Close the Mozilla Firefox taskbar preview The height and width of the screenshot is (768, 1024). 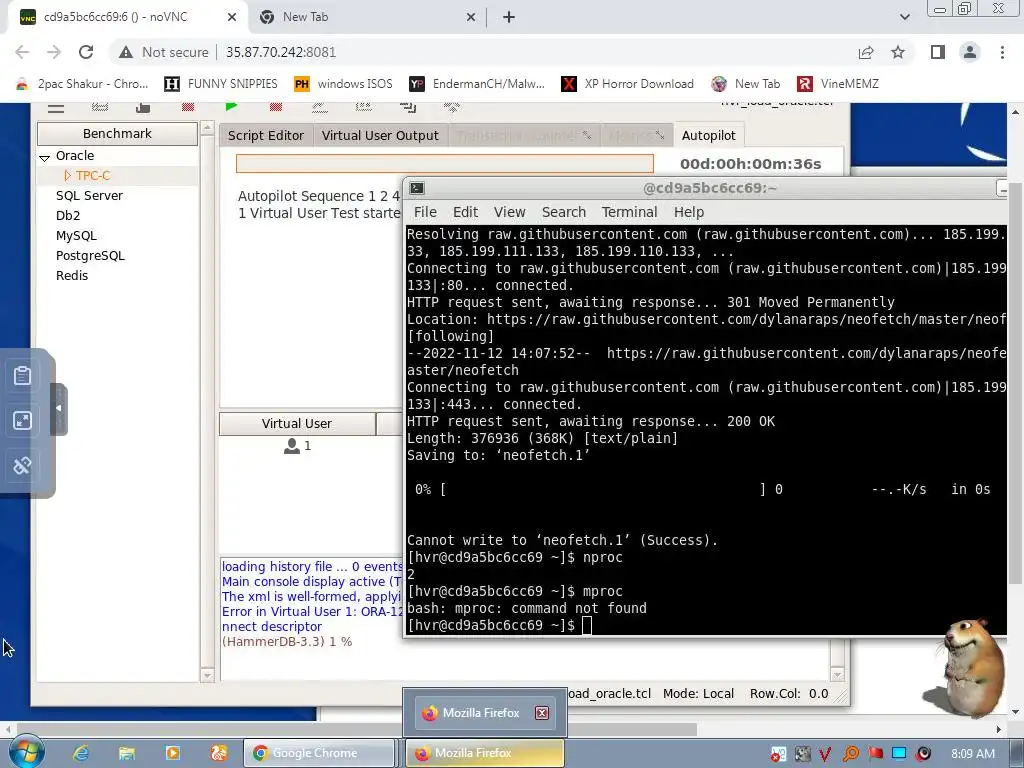coord(542,712)
